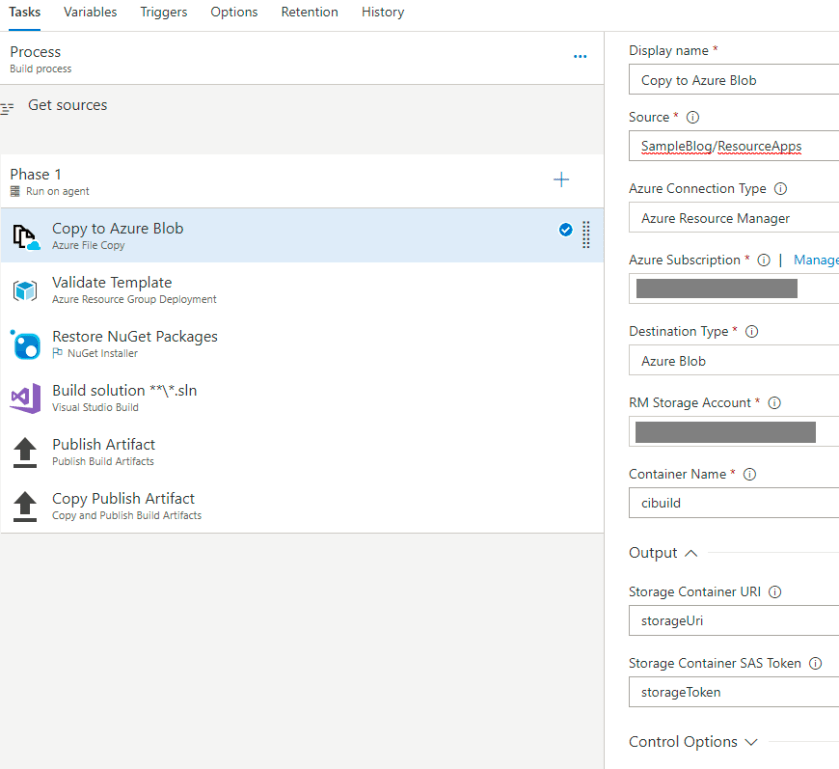Screen dimensions: 839x769
Task: Switch to the Triggers tab
Action: point(164,12)
